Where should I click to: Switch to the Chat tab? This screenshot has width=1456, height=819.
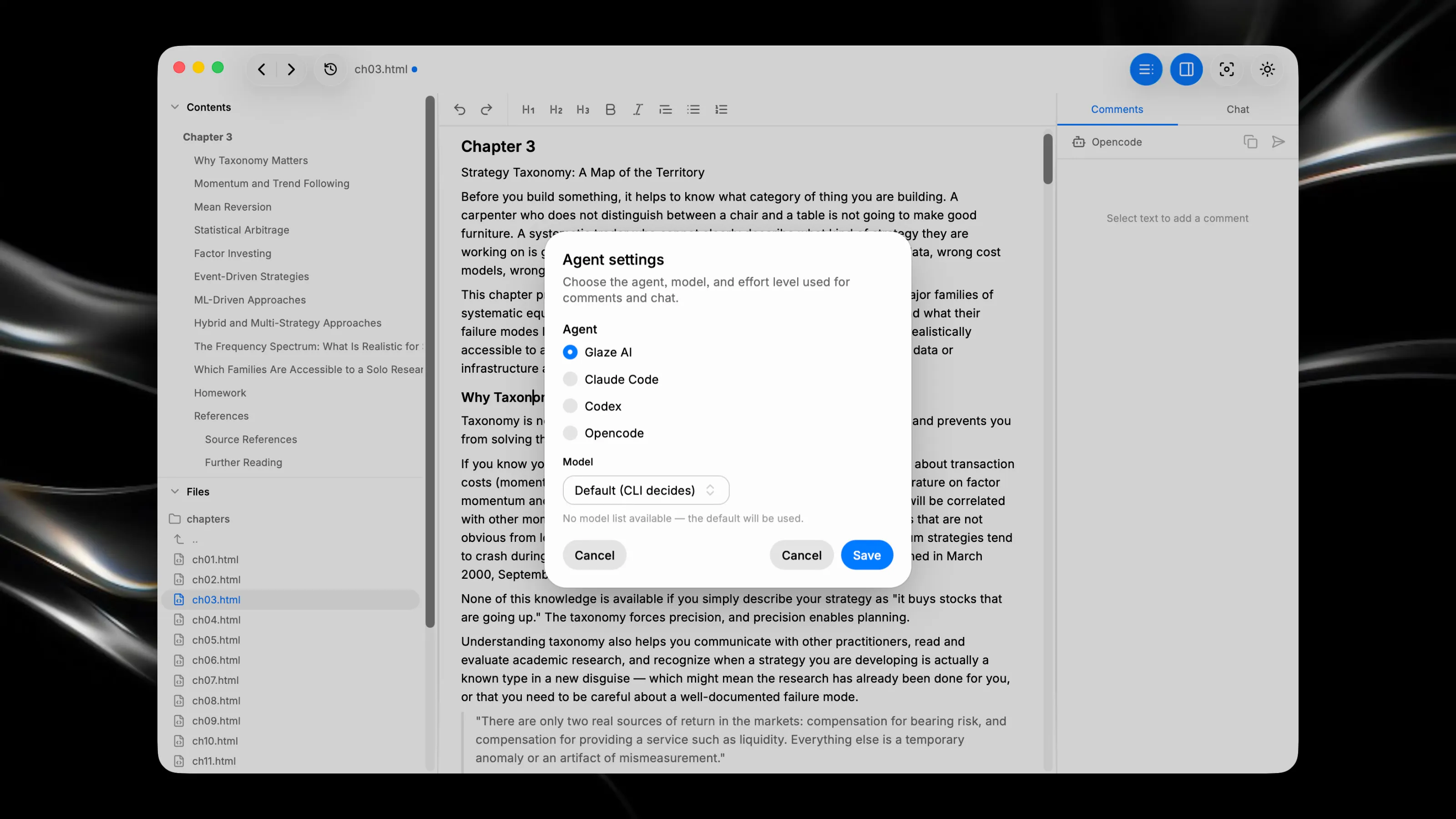point(1237,109)
